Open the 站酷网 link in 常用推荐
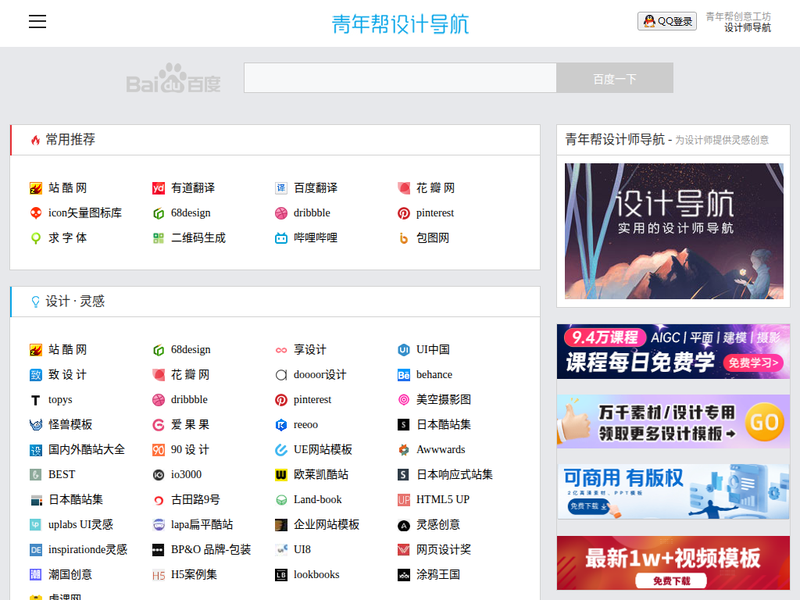This screenshot has width=800, height=600. [x=68, y=188]
